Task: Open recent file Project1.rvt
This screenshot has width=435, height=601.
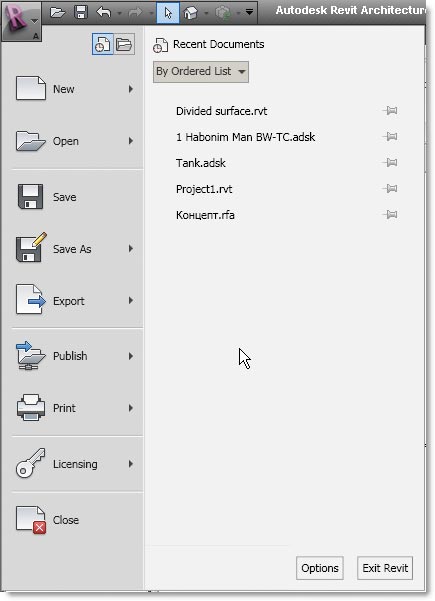Action: click(204, 189)
